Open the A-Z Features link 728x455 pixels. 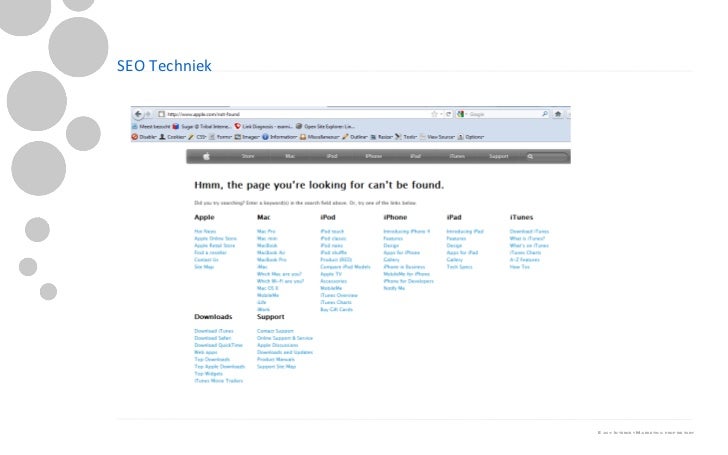tap(524, 260)
